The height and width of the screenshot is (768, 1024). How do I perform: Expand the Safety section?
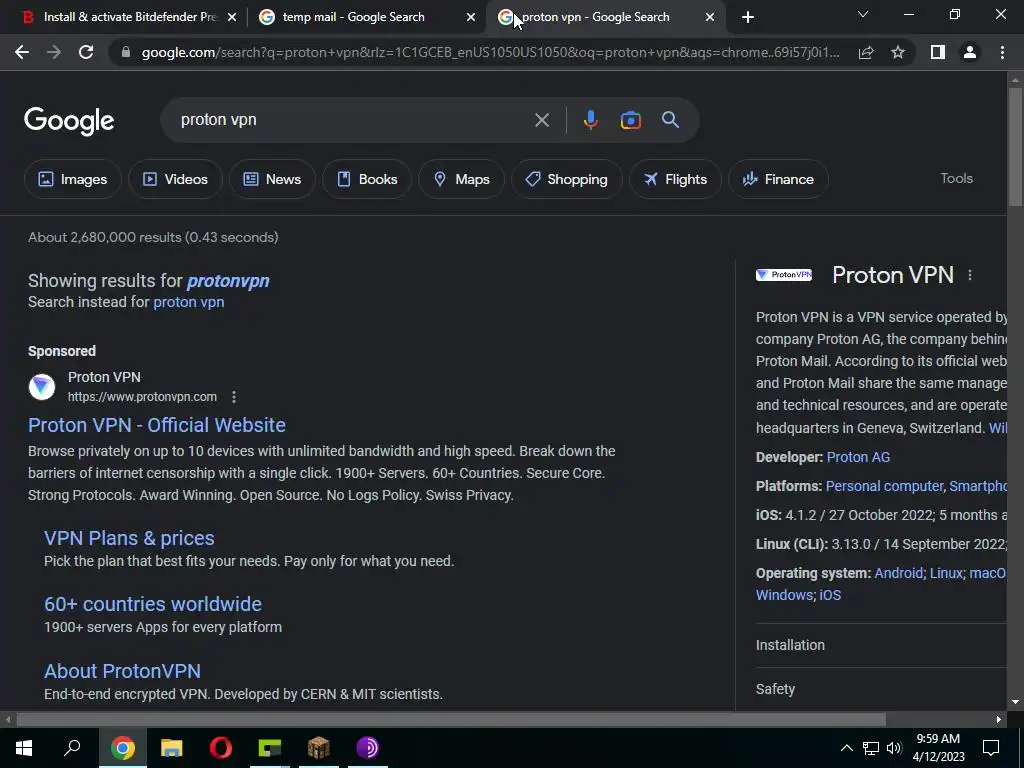point(881,689)
